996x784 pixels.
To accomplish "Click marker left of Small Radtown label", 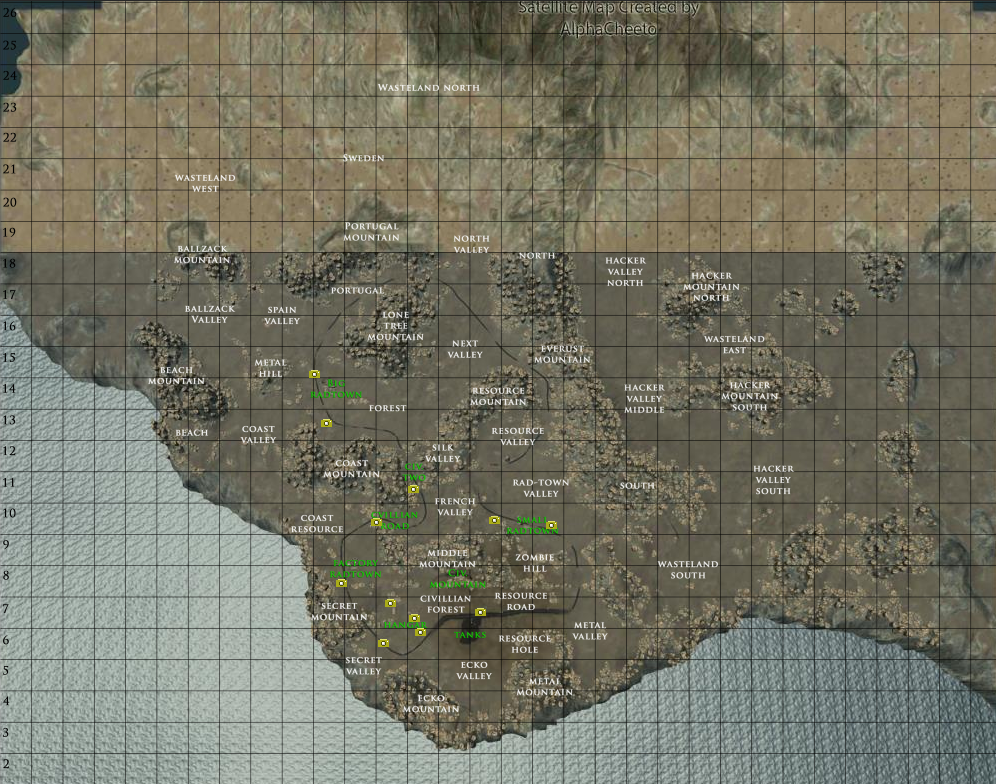I will pos(494,520).
